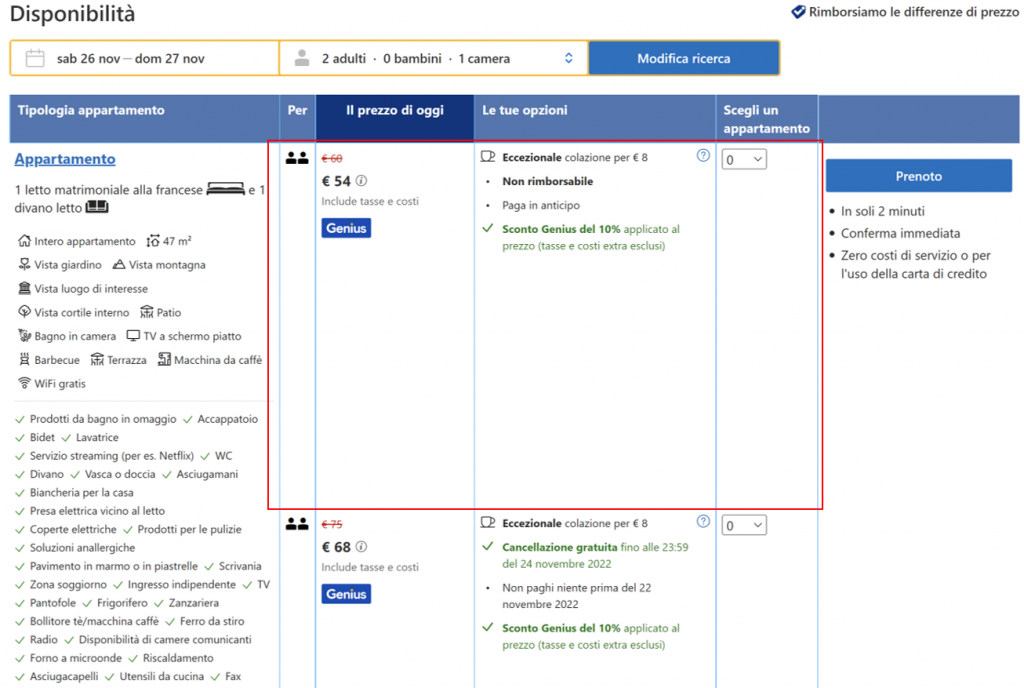Click the Barbecue amenity icon
Viewport: 1024px width, 688px height.
[24, 360]
